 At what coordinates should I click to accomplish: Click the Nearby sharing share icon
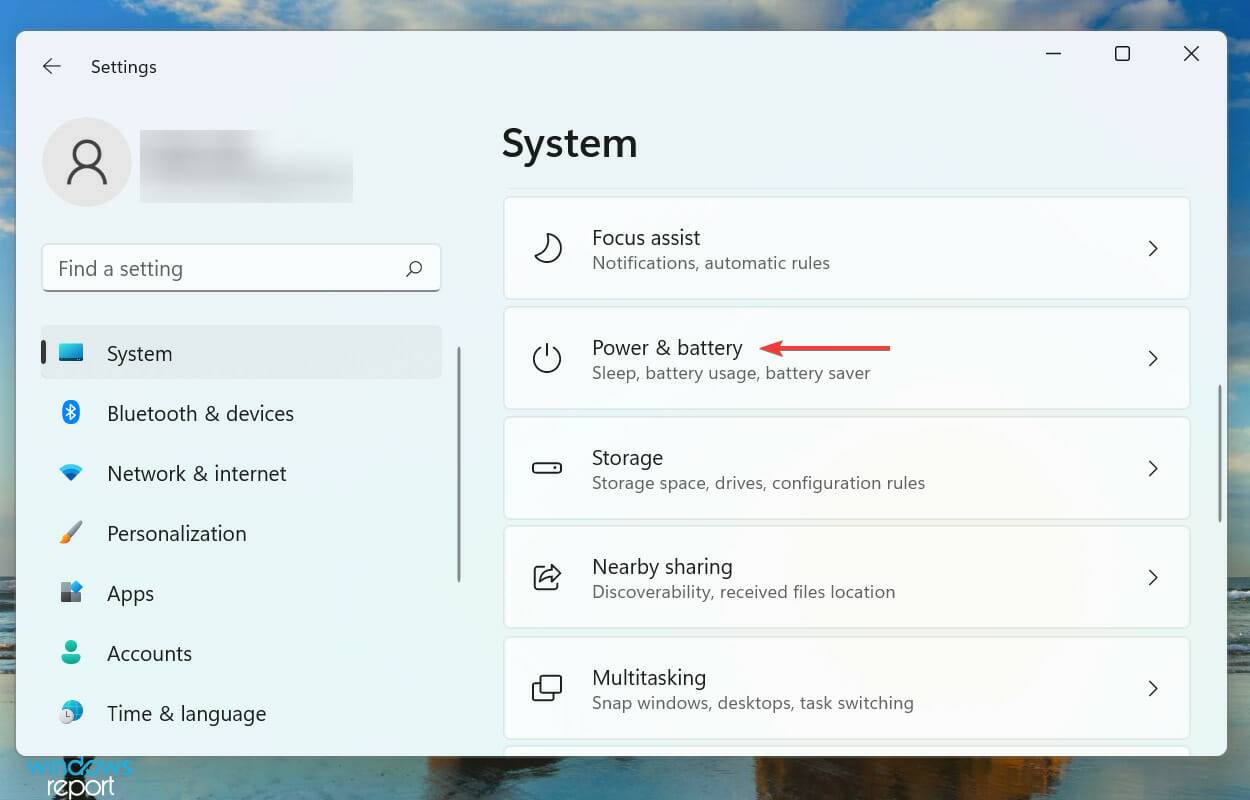547,578
